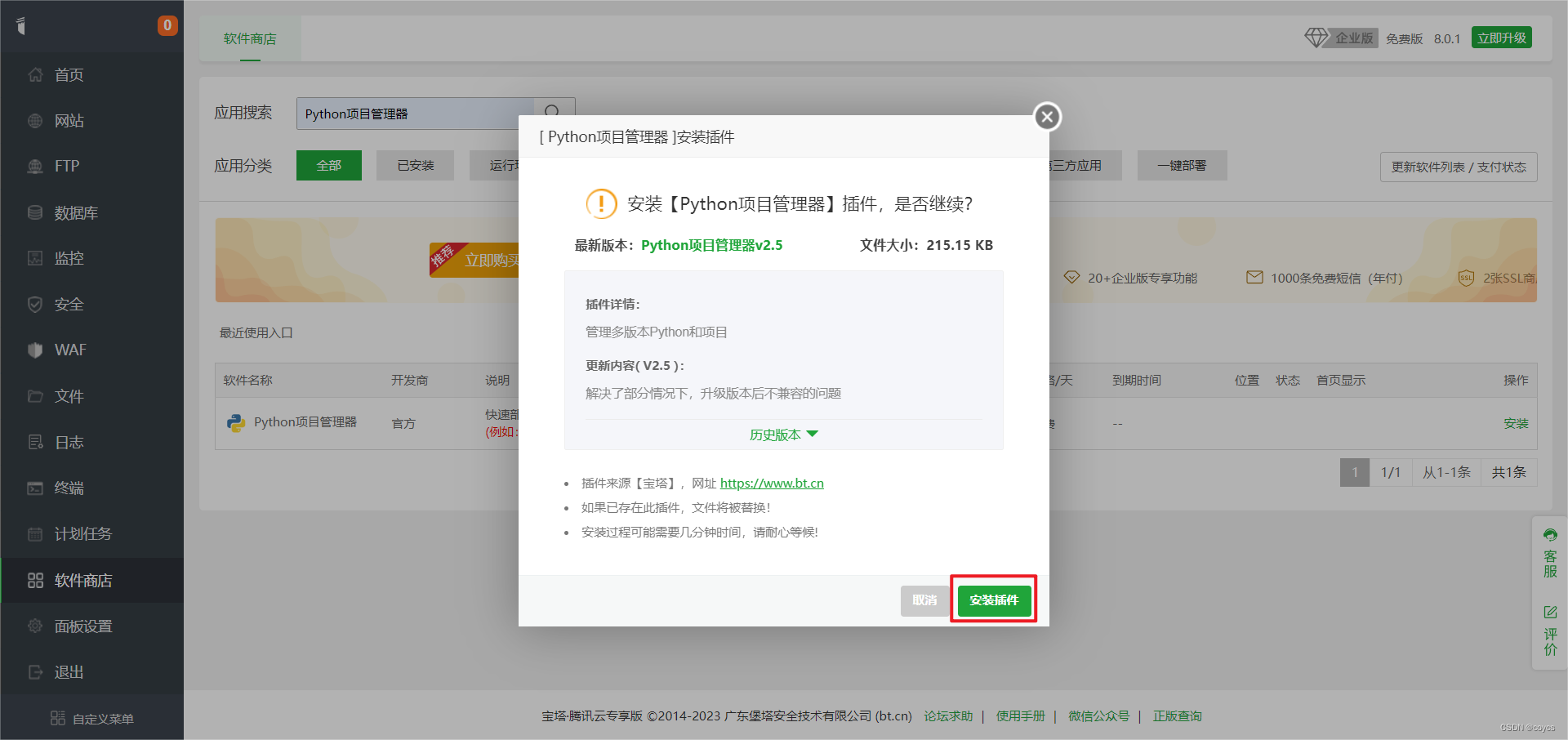Expand the 历史版本 dropdown
The image size is (1568, 740).
(x=784, y=435)
